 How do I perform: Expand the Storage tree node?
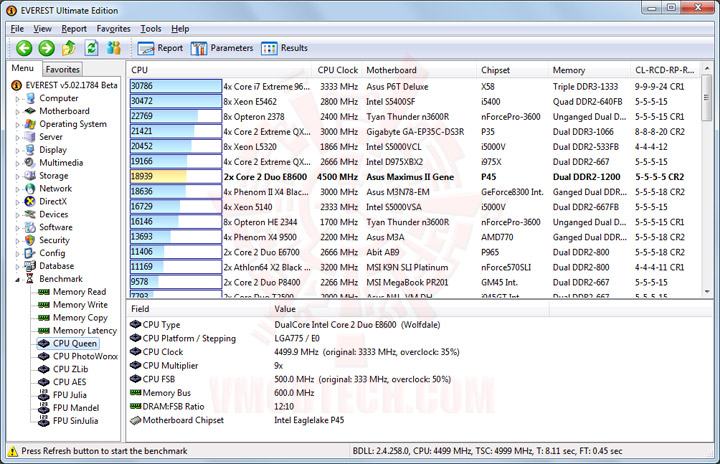(17, 176)
